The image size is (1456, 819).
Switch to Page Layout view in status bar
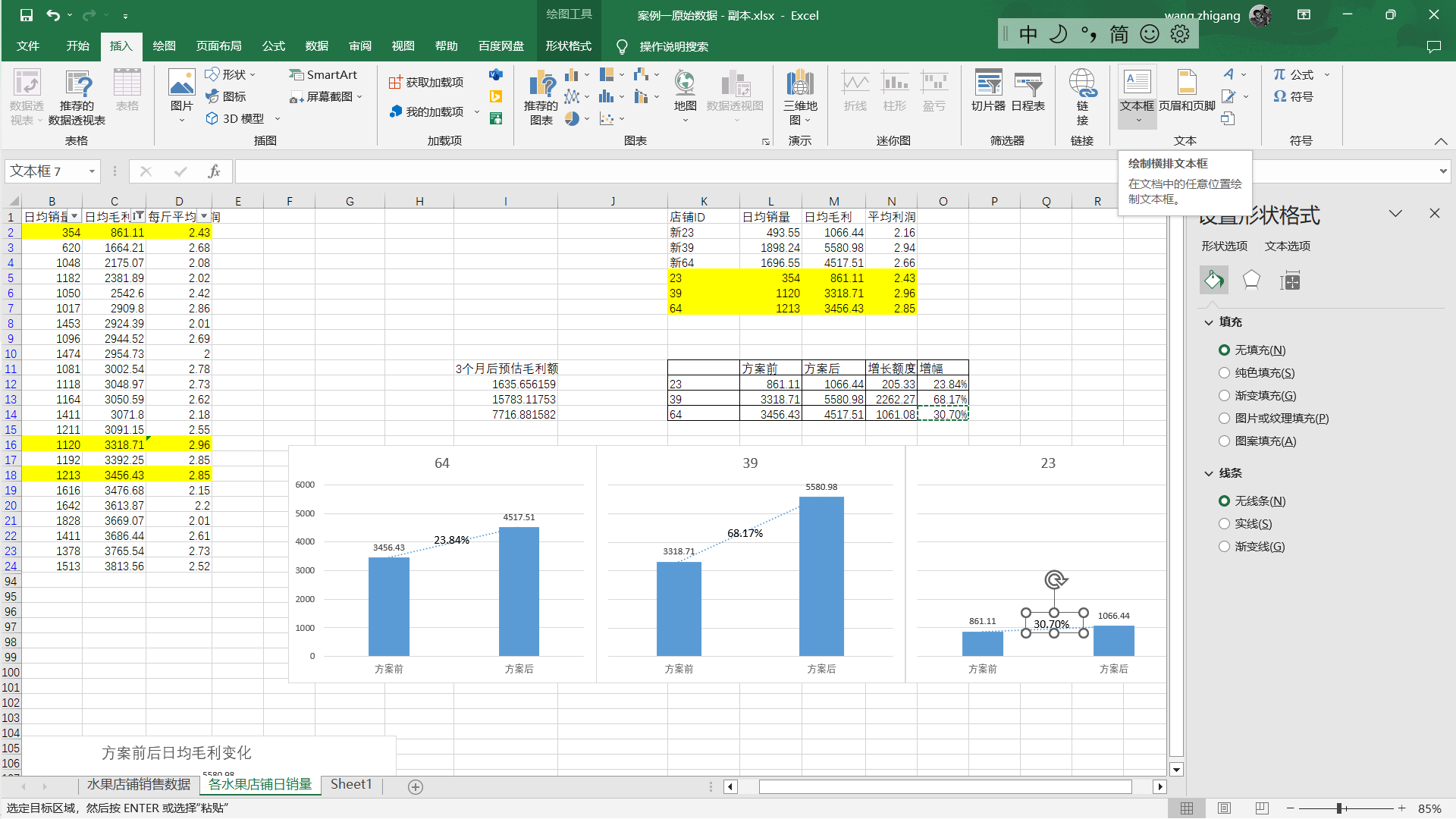(1224, 808)
